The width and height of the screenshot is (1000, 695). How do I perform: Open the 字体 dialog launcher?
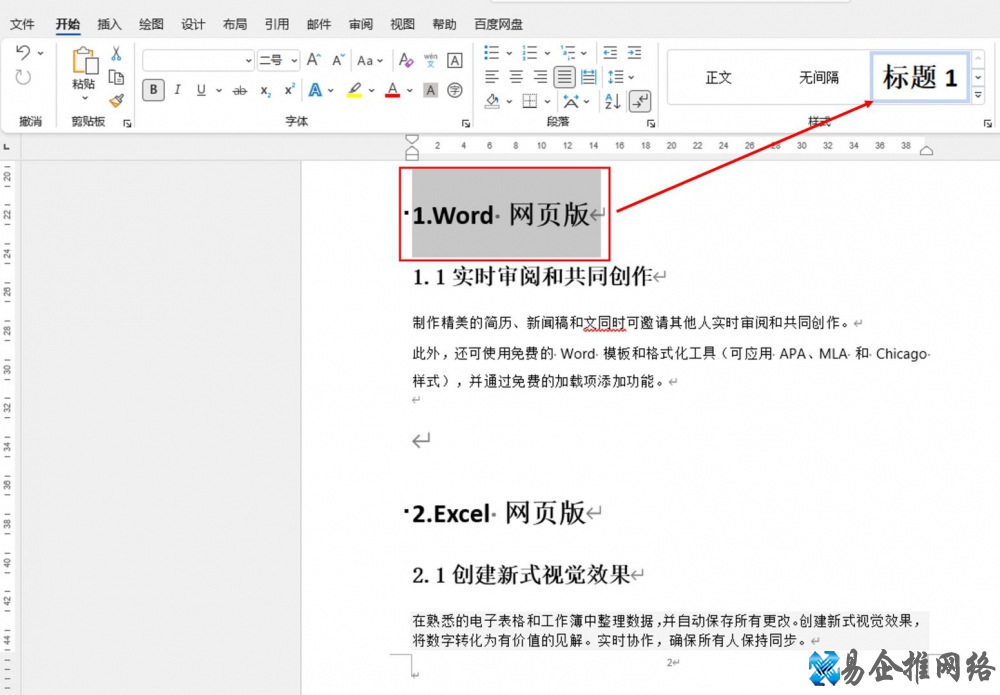(466, 123)
